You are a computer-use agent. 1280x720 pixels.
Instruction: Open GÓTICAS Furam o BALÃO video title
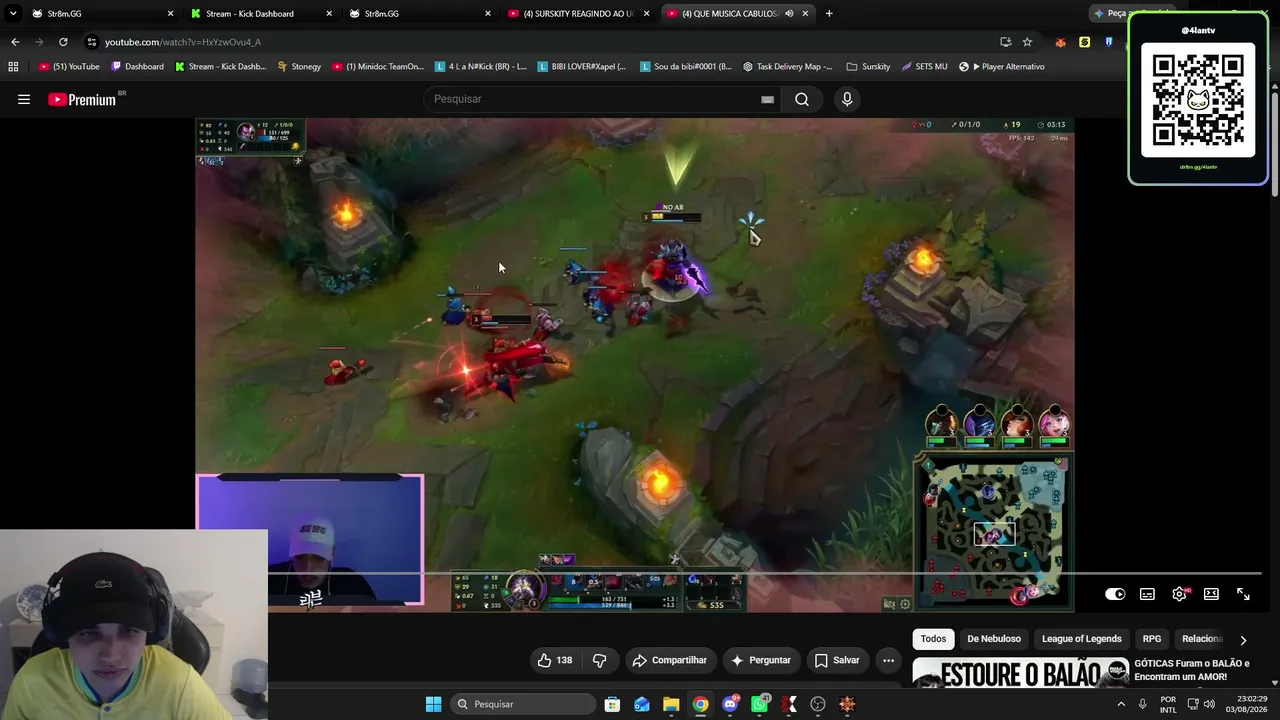pyautogui.click(x=1192, y=670)
